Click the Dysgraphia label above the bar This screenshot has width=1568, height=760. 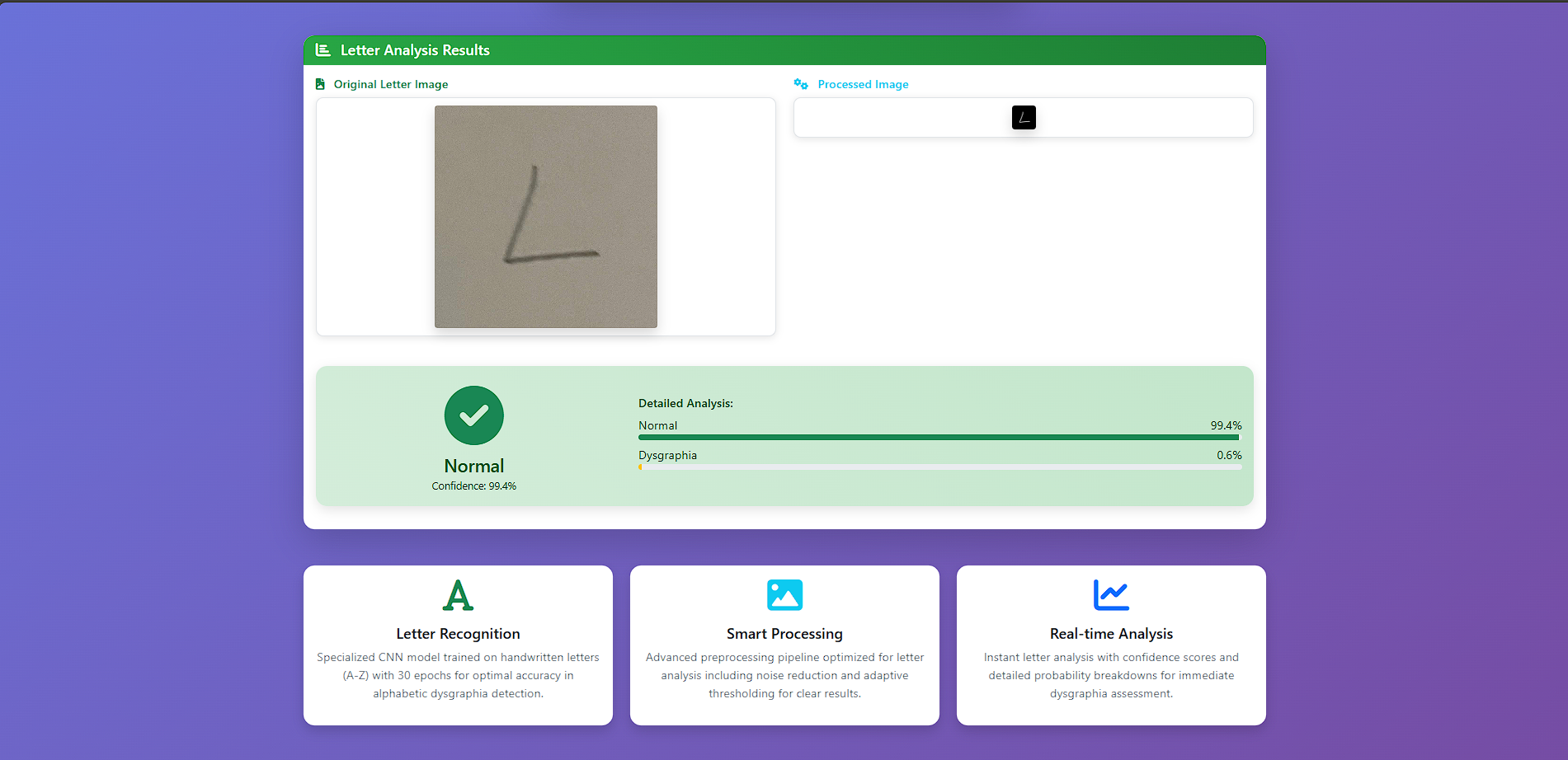tap(667, 455)
